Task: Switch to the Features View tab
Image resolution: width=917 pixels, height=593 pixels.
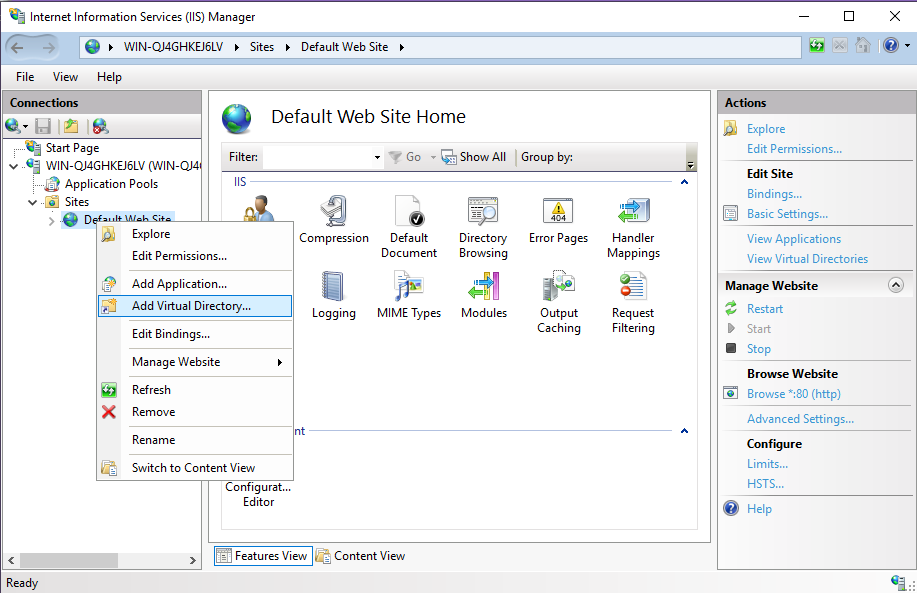Action: point(263,556)
